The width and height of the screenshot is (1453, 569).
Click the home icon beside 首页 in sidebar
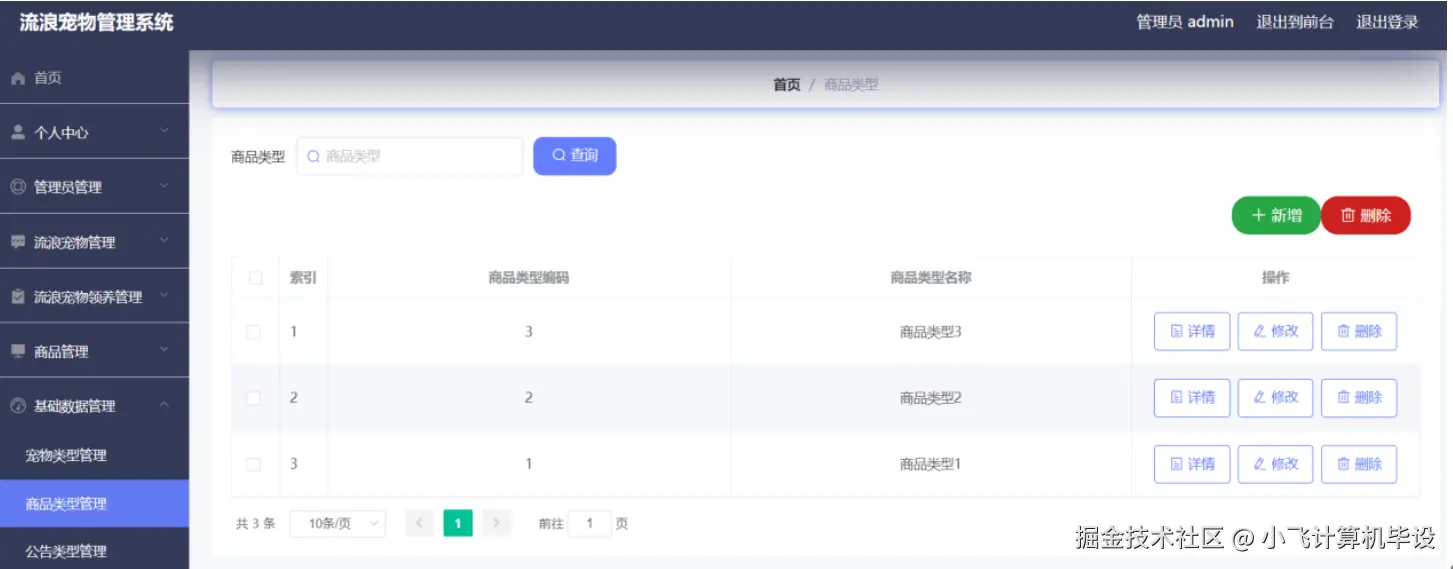coord(18,78)
